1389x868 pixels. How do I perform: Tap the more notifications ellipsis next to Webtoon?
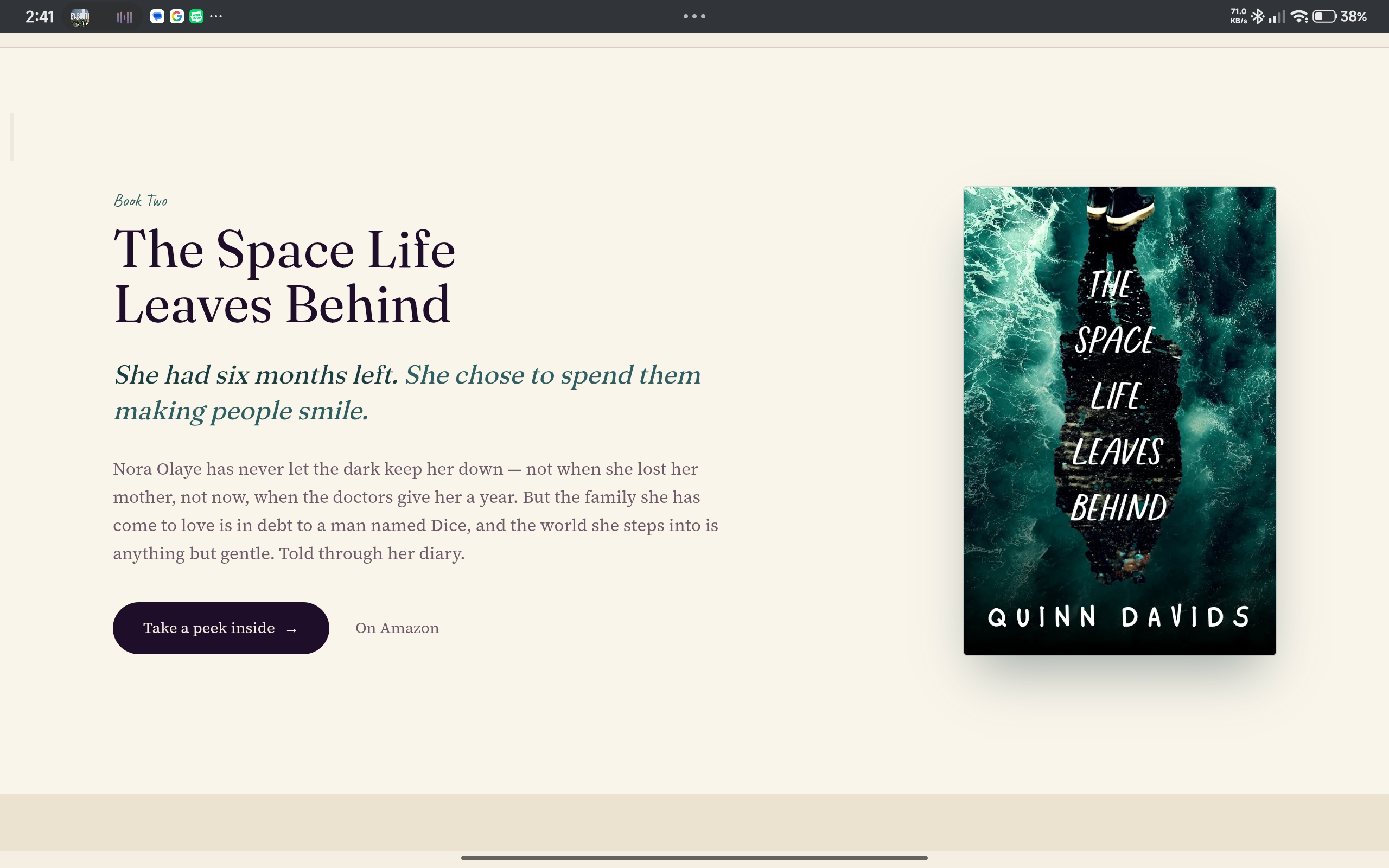[216, 17]
